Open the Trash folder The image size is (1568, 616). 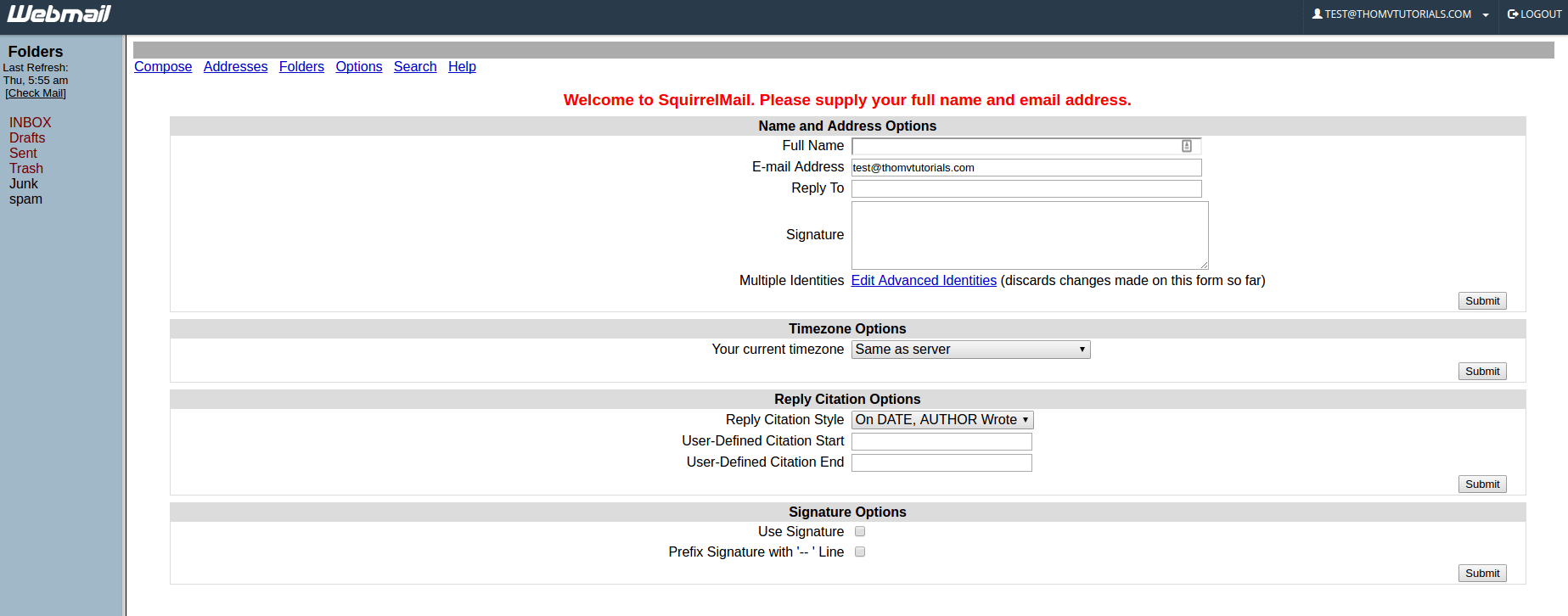[26, 168]
